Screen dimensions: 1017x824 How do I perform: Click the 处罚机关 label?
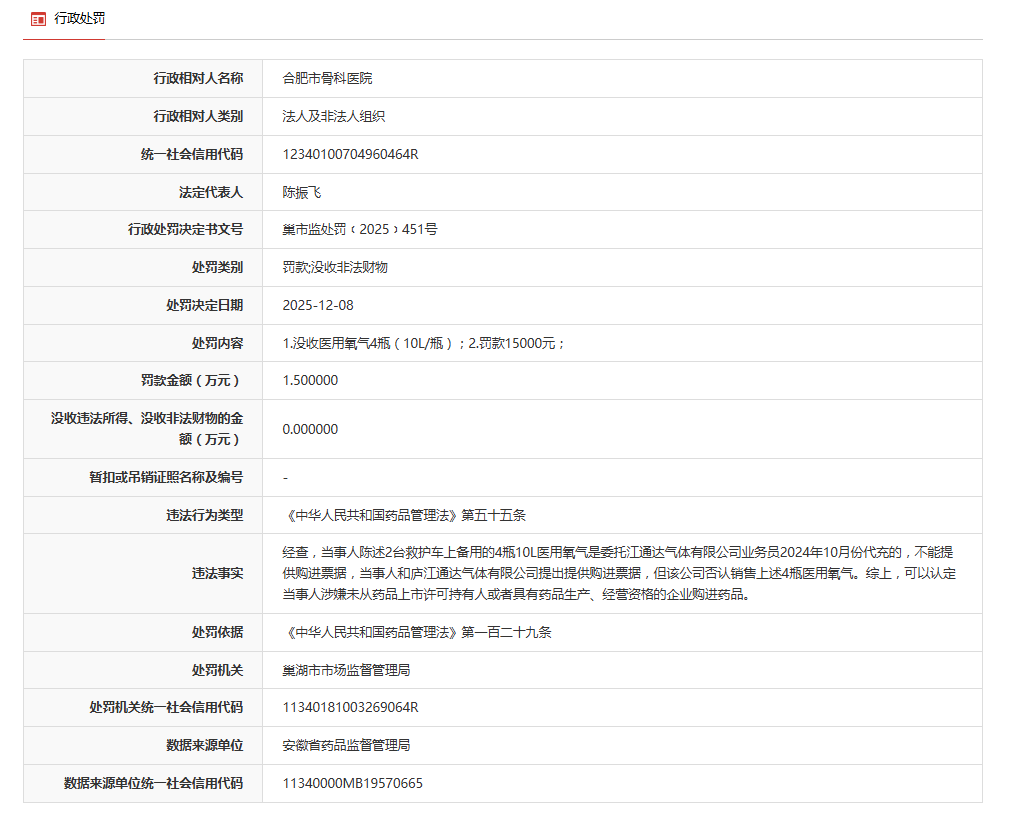click(217, 671)
